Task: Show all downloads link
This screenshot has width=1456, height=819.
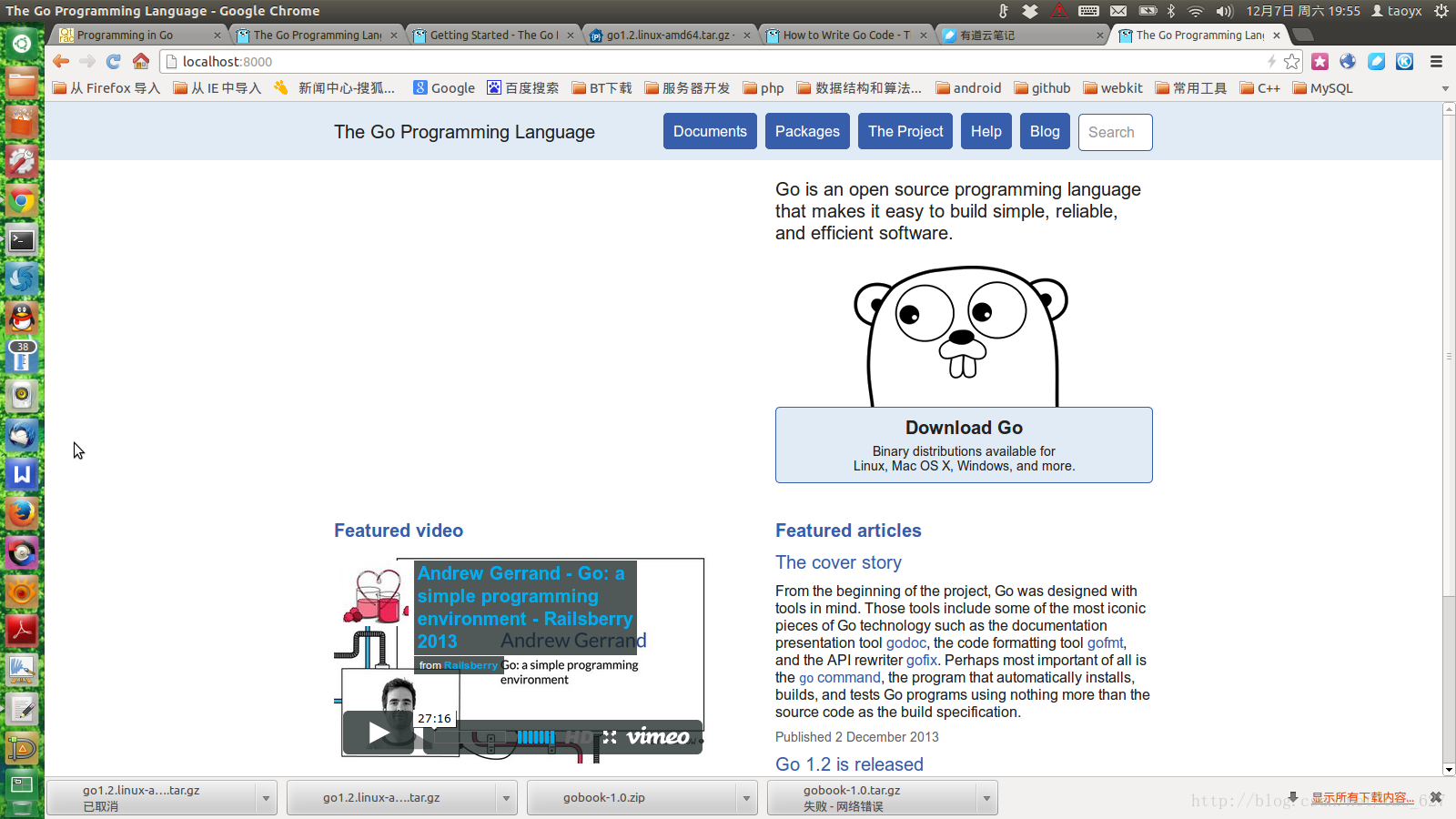Action: tap(1362, 797)
